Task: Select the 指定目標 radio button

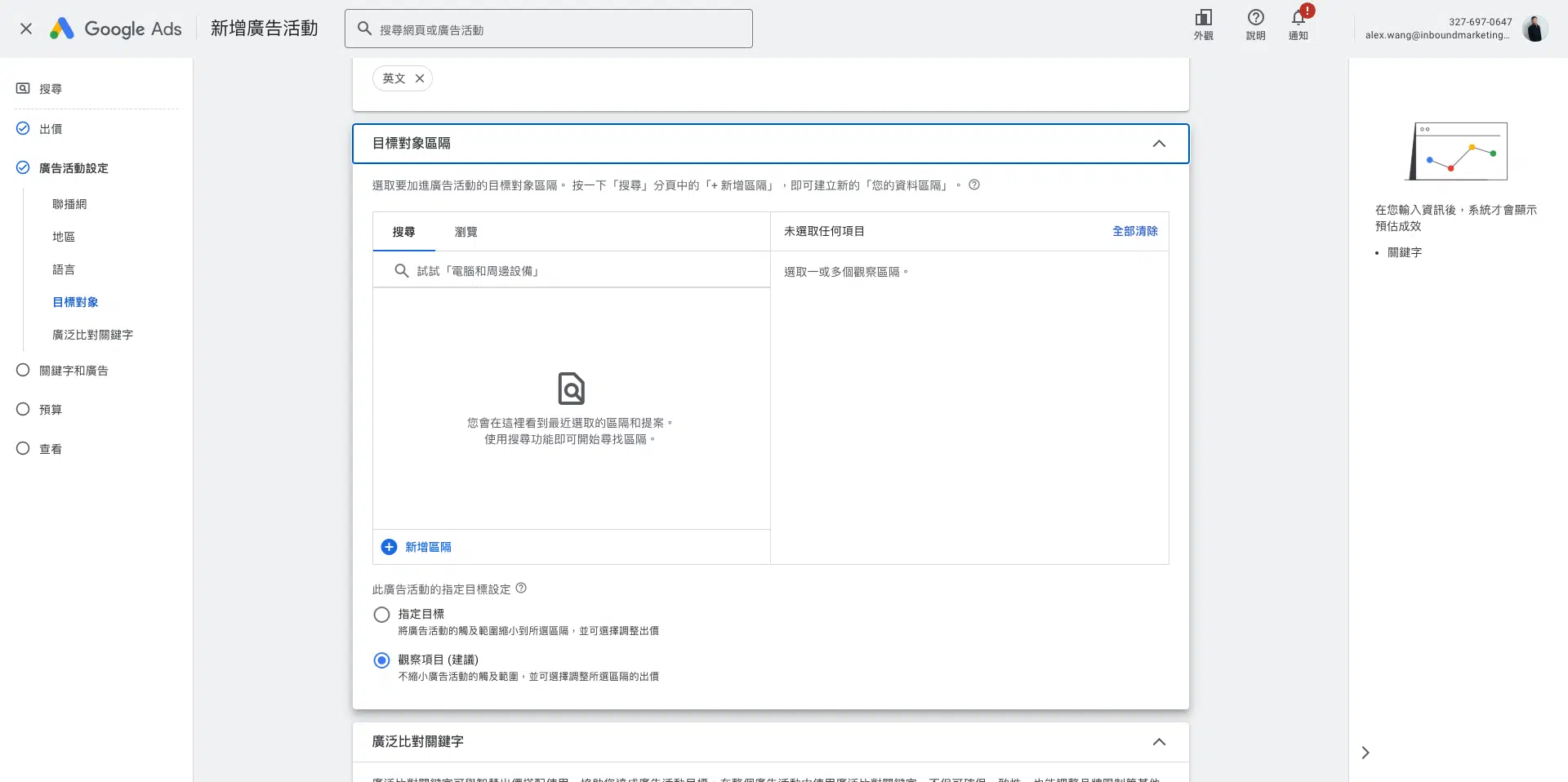Action: coord(381,615)
